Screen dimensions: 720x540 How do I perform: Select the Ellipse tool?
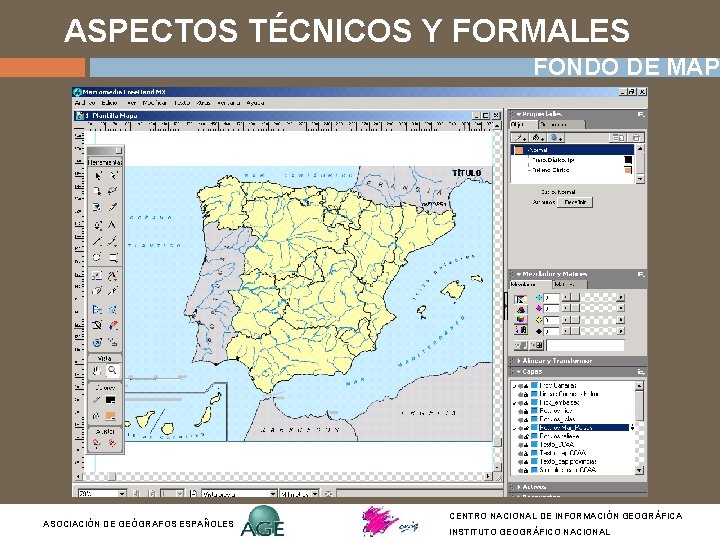[97, 257]
